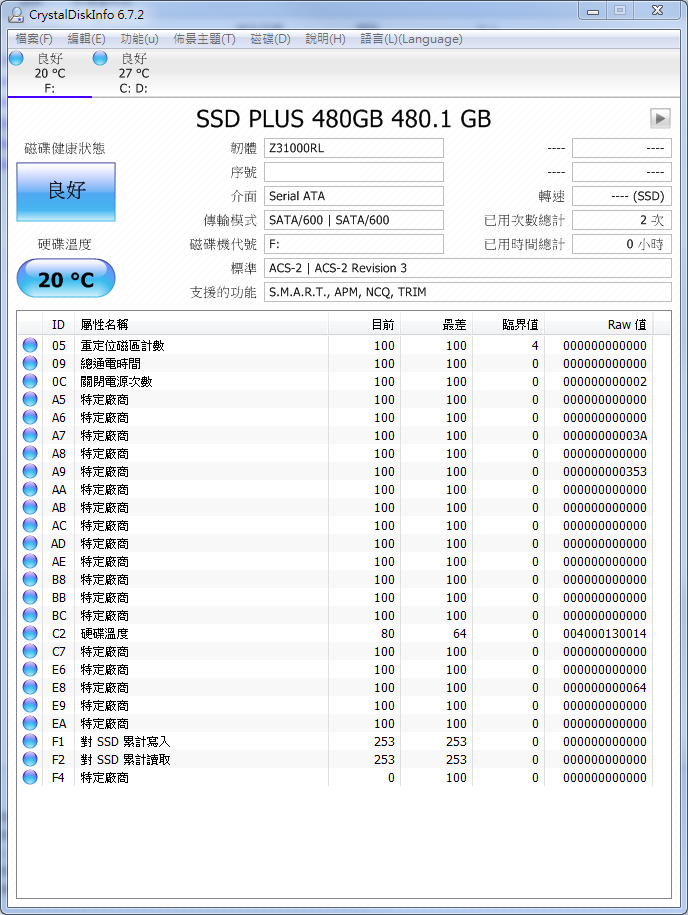Image resolution: width=688 pixels, height=915 pixels.
Task: Click the power-on hours field 0 小時
Action: [x=621, y=244]
